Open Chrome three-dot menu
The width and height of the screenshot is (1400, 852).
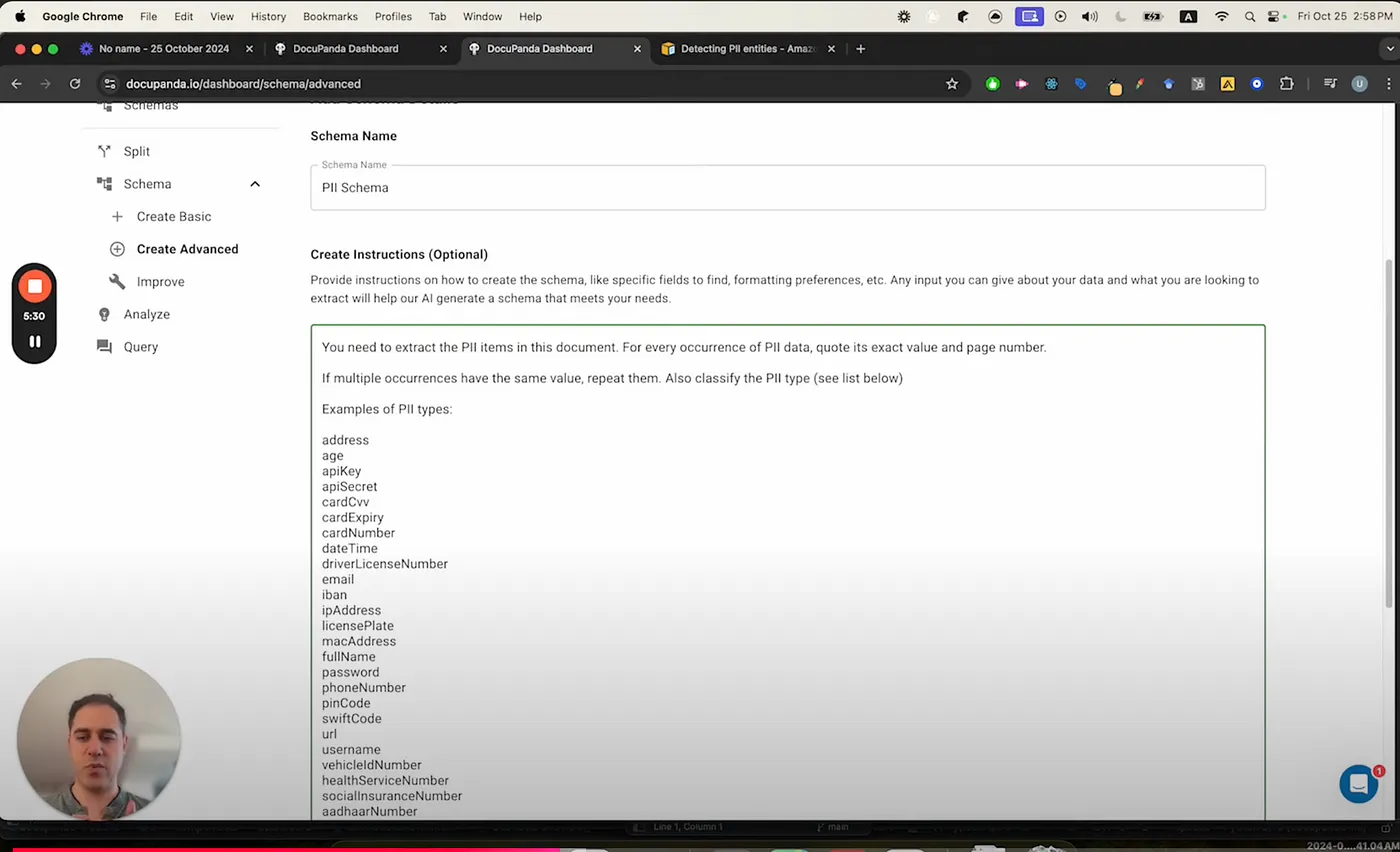point(1387,84)
